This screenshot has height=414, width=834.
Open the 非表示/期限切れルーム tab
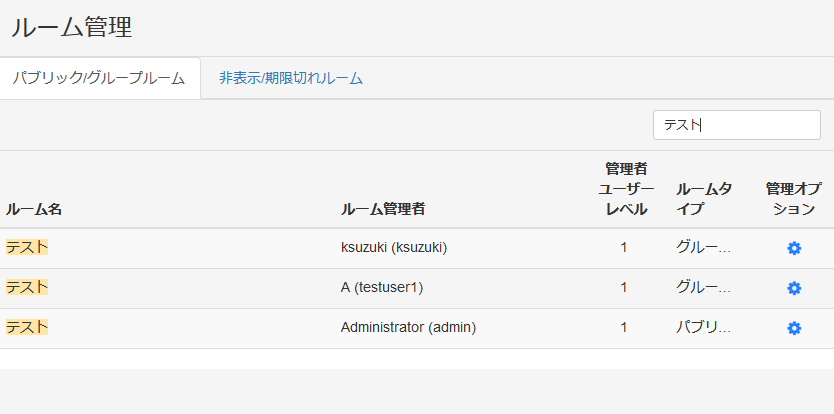tap(290, 78)
